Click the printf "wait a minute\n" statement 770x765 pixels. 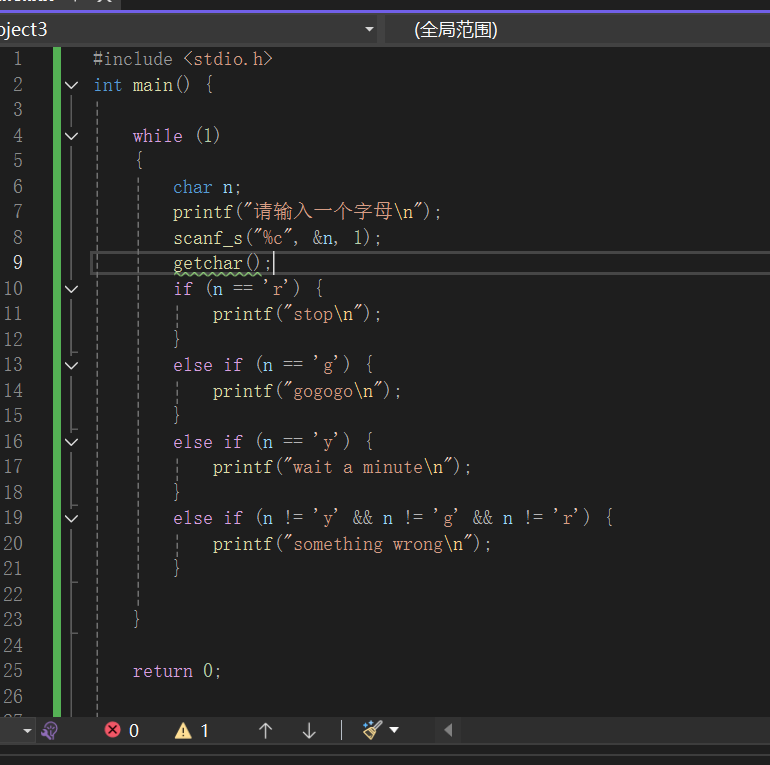tap(342, 467)
